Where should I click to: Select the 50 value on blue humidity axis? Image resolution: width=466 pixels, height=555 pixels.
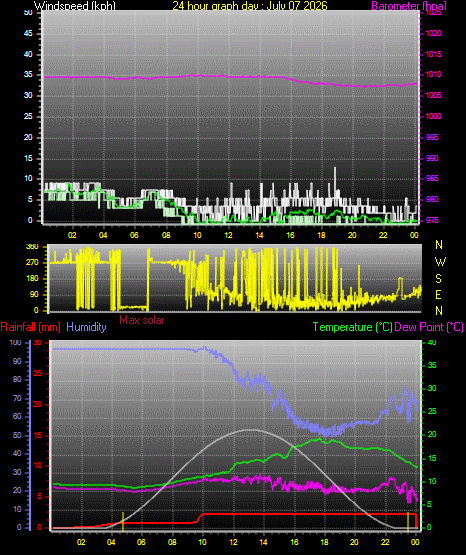point(17,435)
